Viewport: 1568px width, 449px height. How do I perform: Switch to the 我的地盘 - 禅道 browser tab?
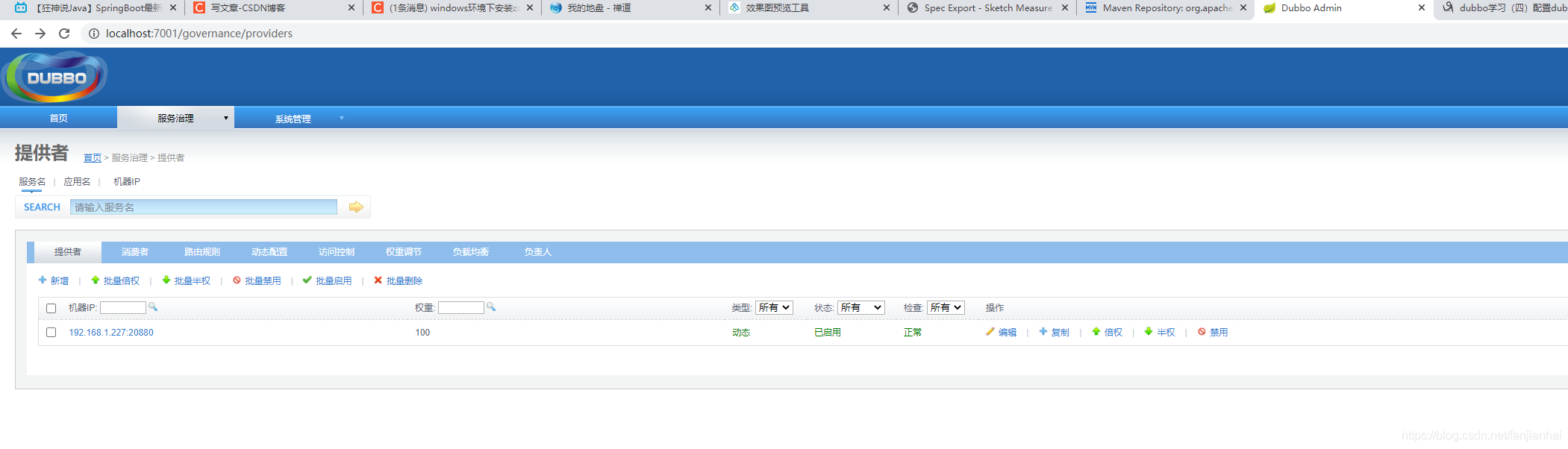pyautogui.click(x=631, y=8)
